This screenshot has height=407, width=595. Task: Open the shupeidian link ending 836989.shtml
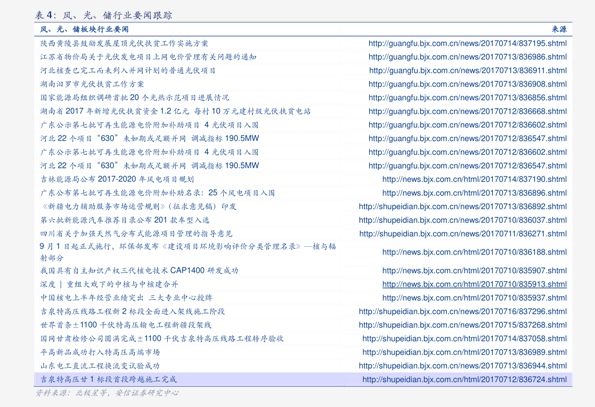(464, 352)
